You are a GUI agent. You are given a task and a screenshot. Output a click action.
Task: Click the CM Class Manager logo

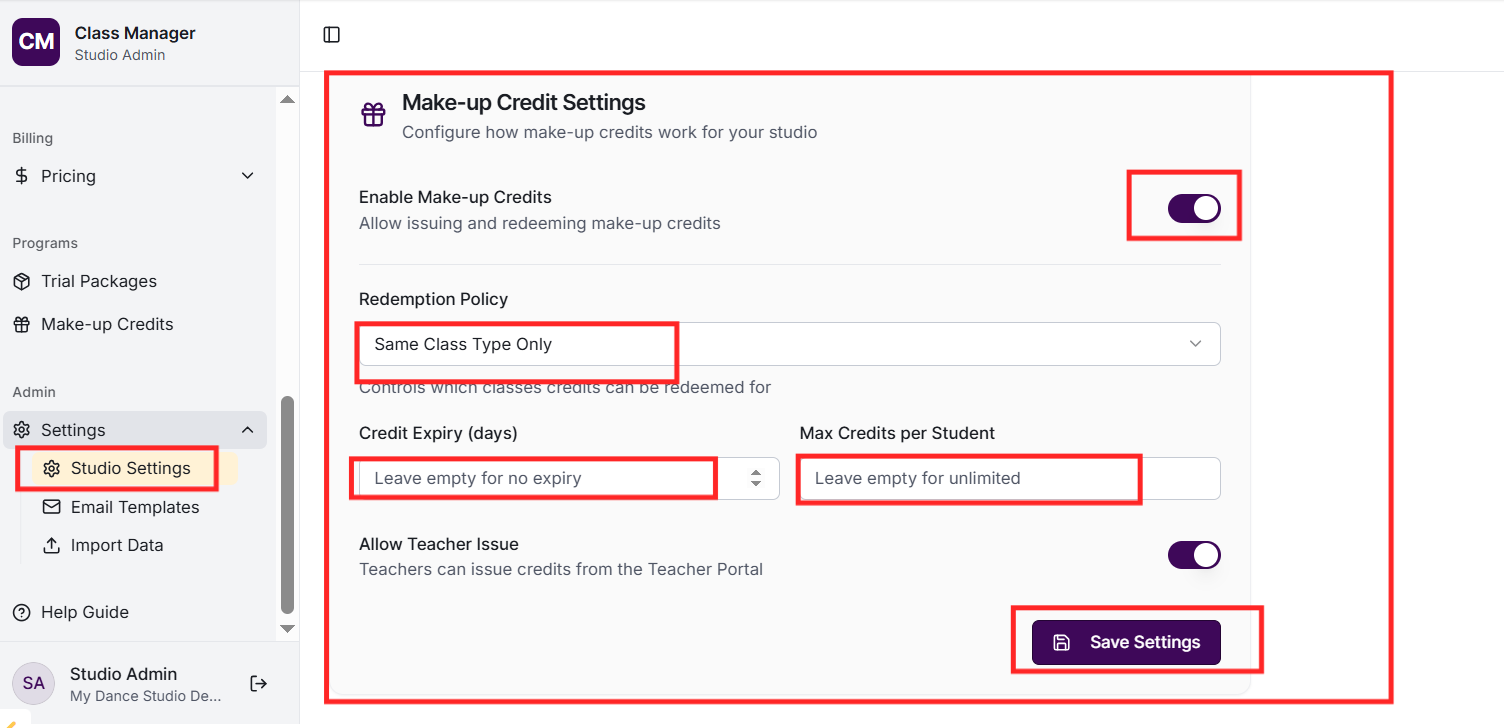[x=36, y=42]
